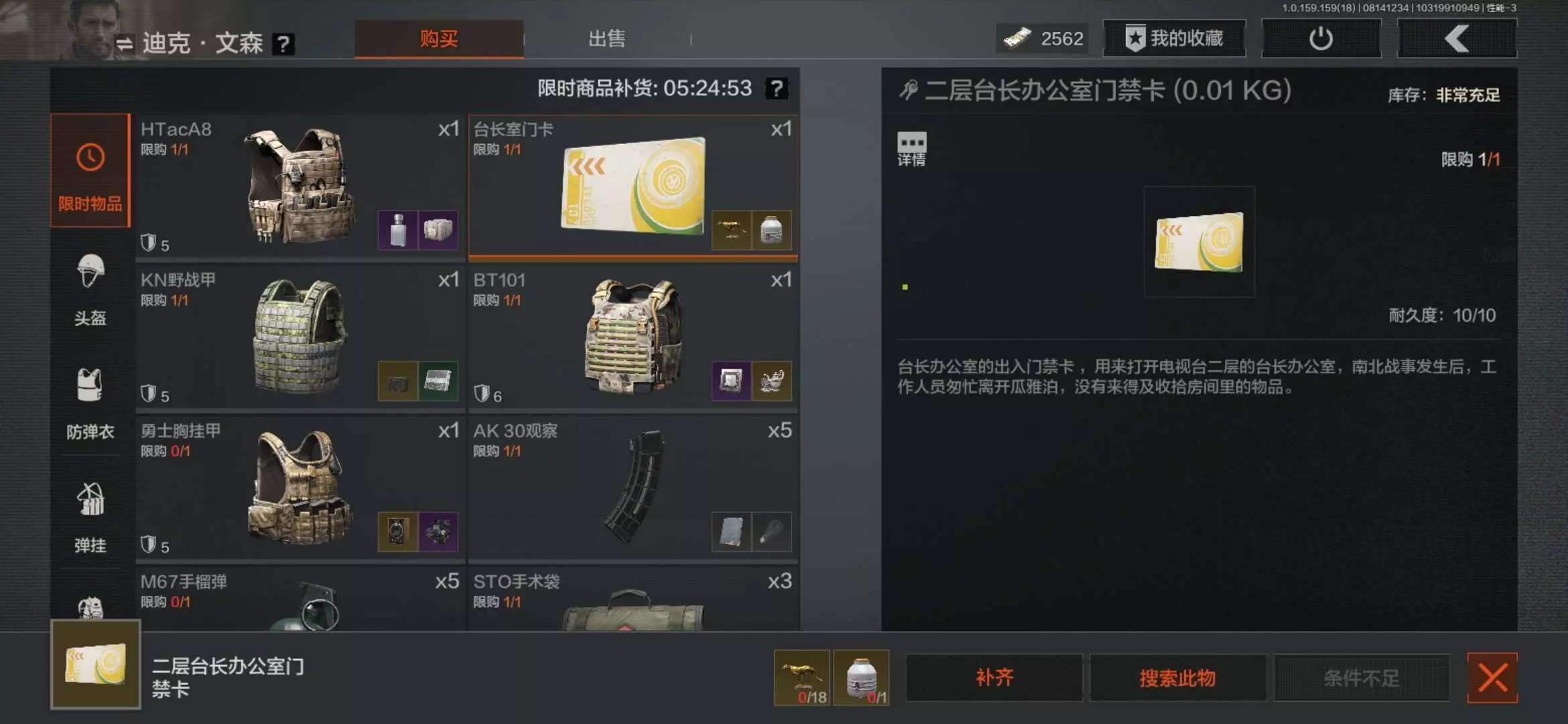The image size is (1568, 724).
Task: Click the power icon button
Action: pos(1321,38)
